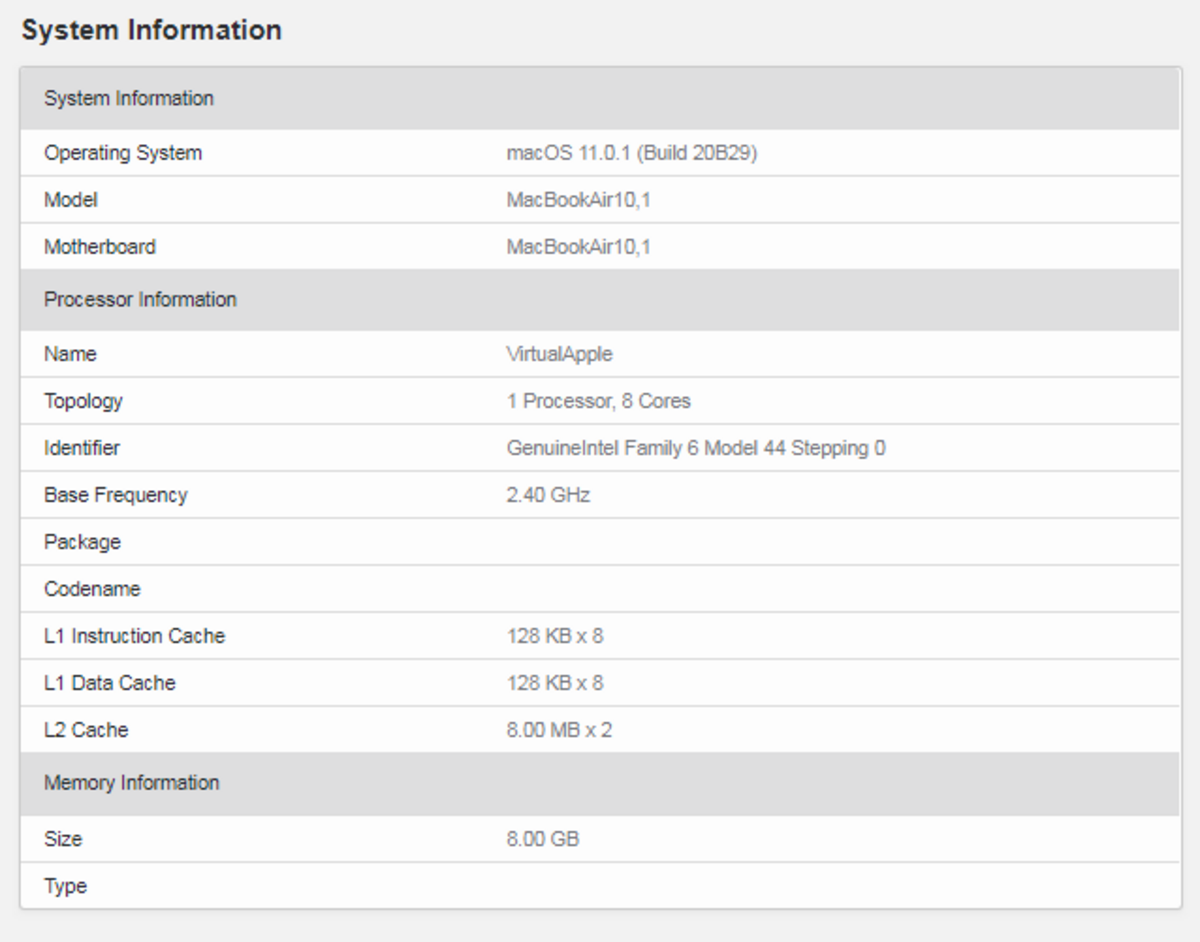Screen dimensions: 1200x942
Task: Click the 'Codename' row label
Action: tap(92, 589)
